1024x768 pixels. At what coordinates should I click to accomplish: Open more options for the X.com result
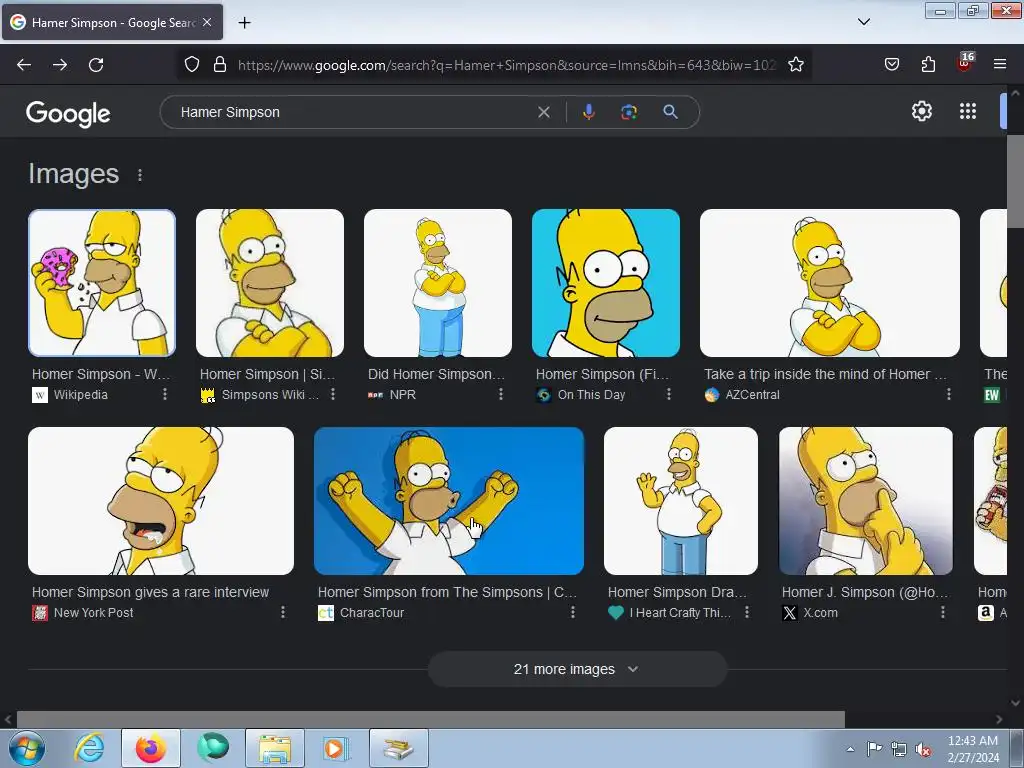(942, 613)
